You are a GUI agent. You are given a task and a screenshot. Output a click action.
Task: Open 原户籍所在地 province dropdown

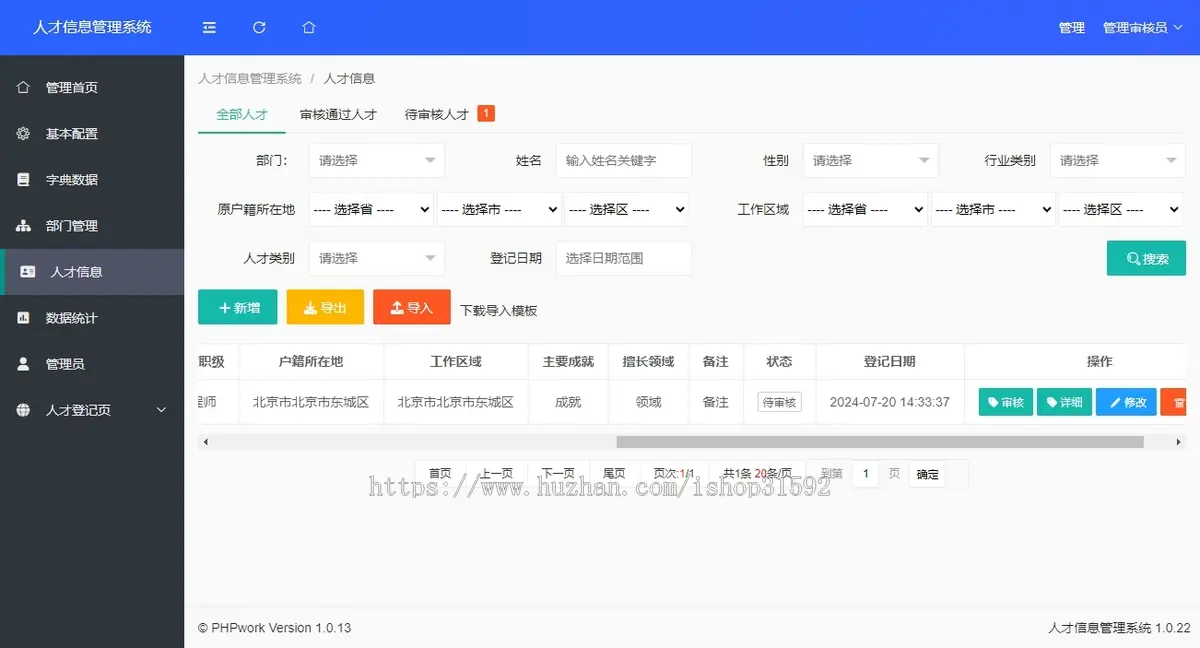(372, 209)
